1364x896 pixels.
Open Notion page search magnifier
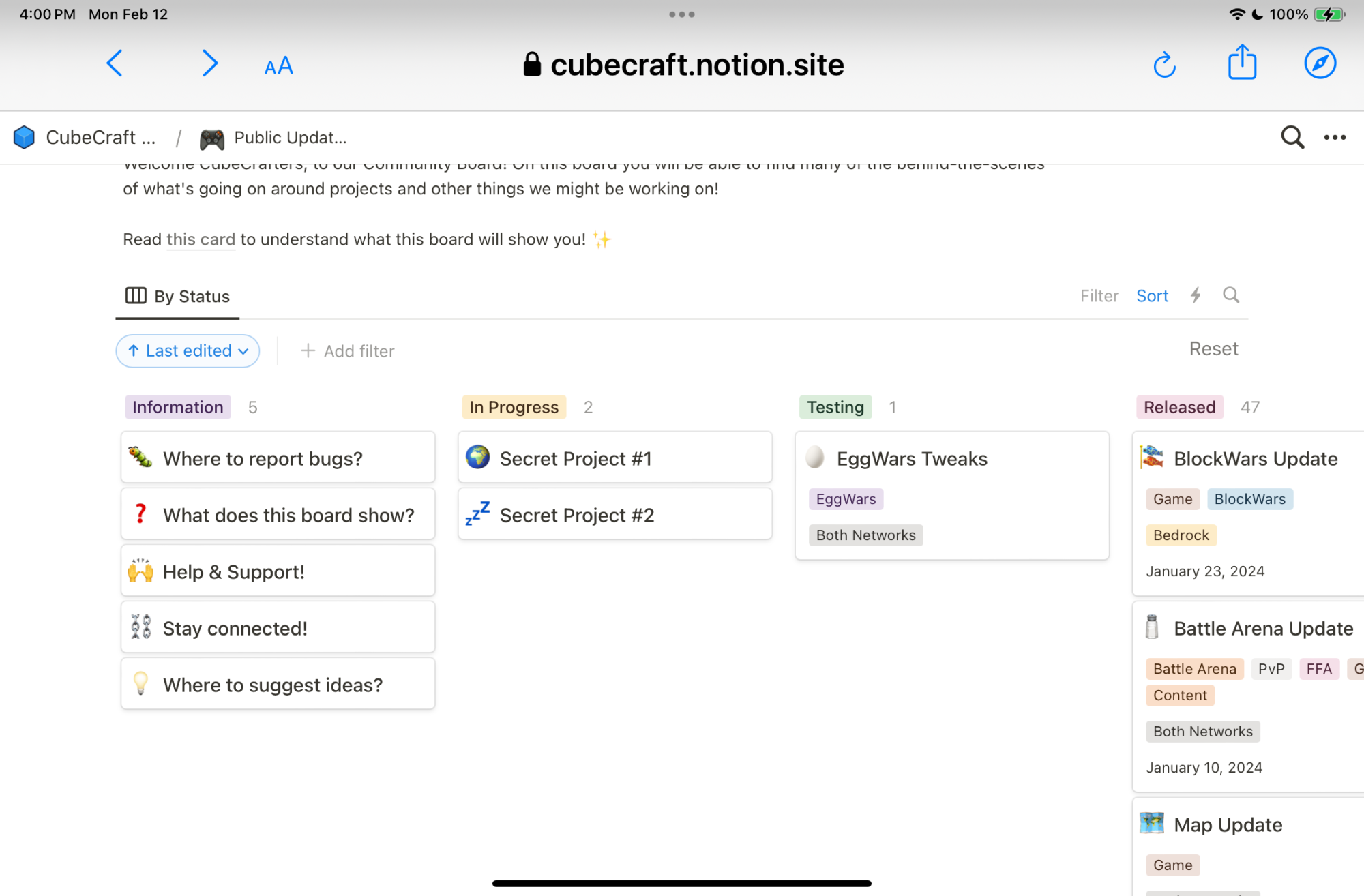1292,137
